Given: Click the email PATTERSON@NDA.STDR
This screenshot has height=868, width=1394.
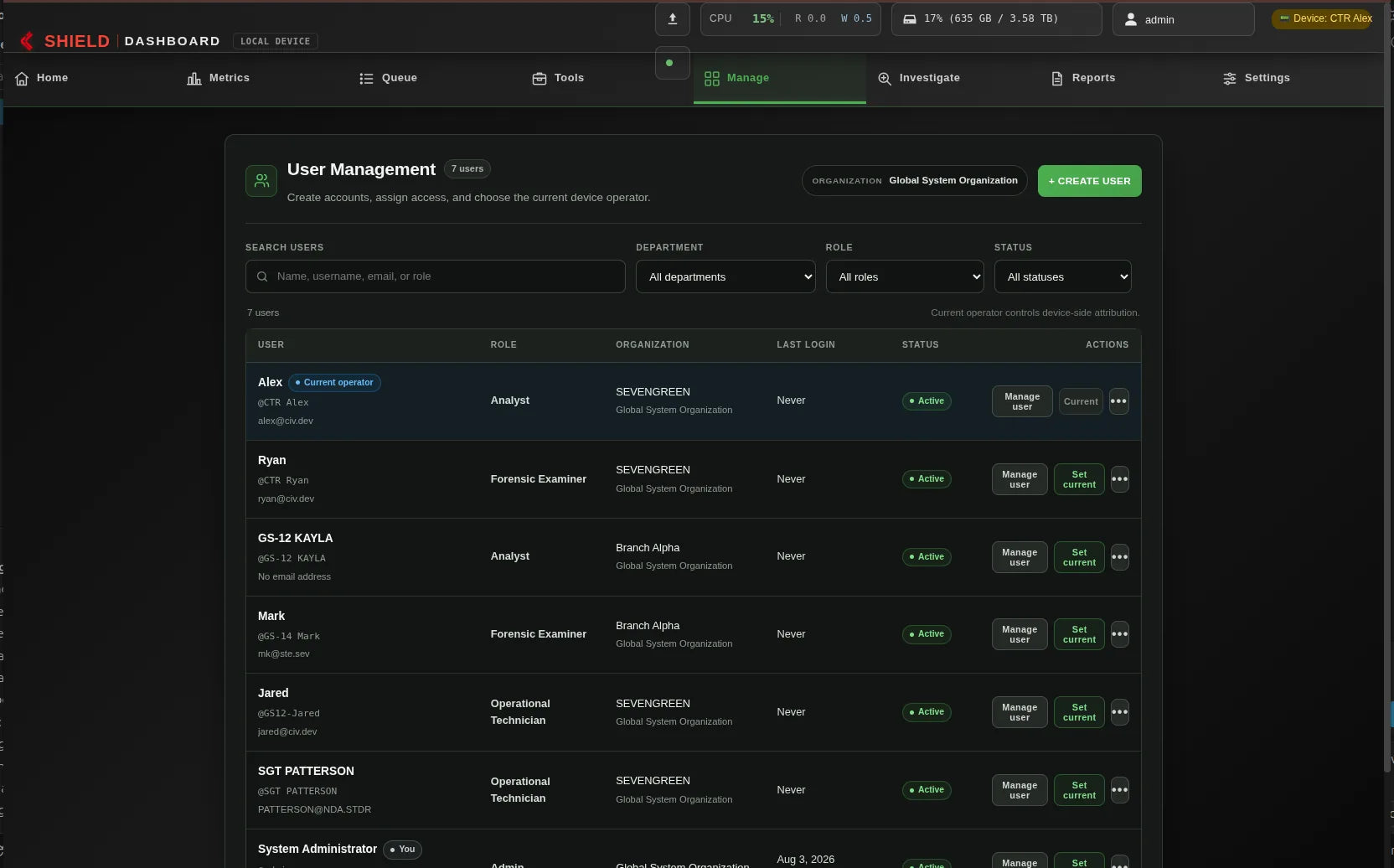Looking at the screenshot, I should [x=314, y=810].
